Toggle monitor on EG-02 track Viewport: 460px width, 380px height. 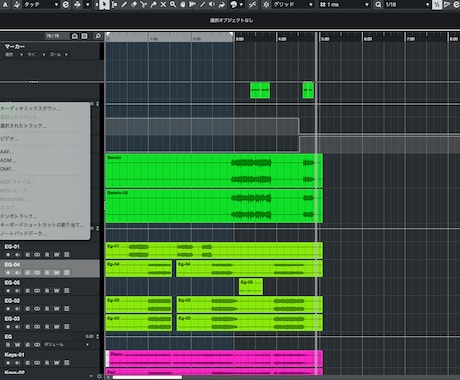pyautogui.click(x=17, y=309)
